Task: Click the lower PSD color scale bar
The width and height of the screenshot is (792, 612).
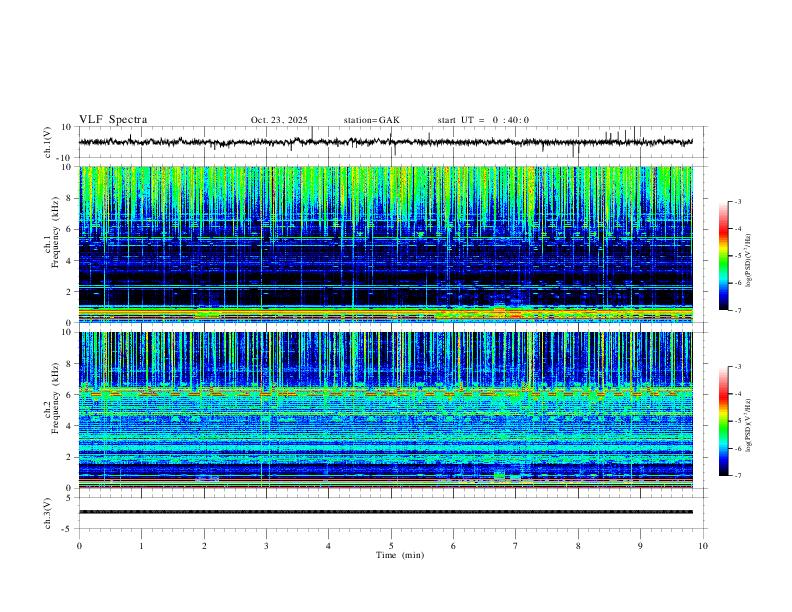Action: coord(723,421)
